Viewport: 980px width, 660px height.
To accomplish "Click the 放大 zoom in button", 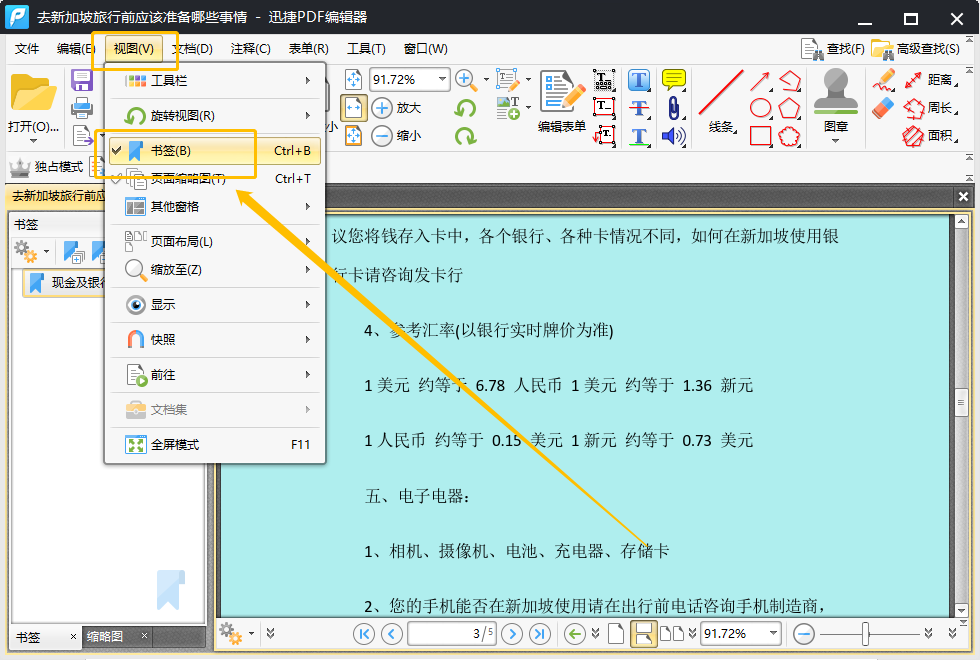I will click(397, 108).
